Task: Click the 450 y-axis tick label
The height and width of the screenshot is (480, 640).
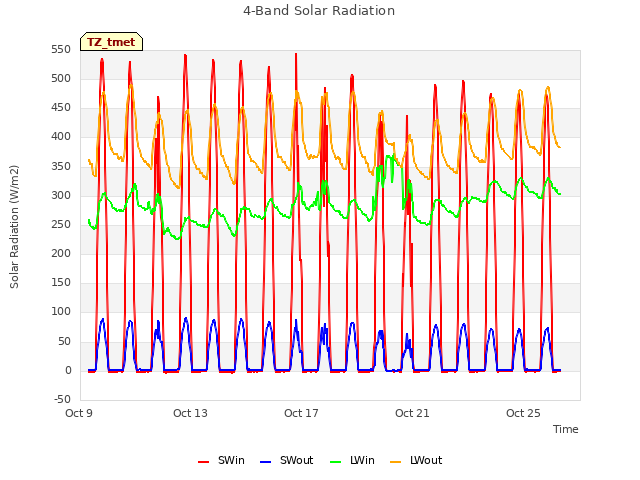Action: (x=61, y=108)
